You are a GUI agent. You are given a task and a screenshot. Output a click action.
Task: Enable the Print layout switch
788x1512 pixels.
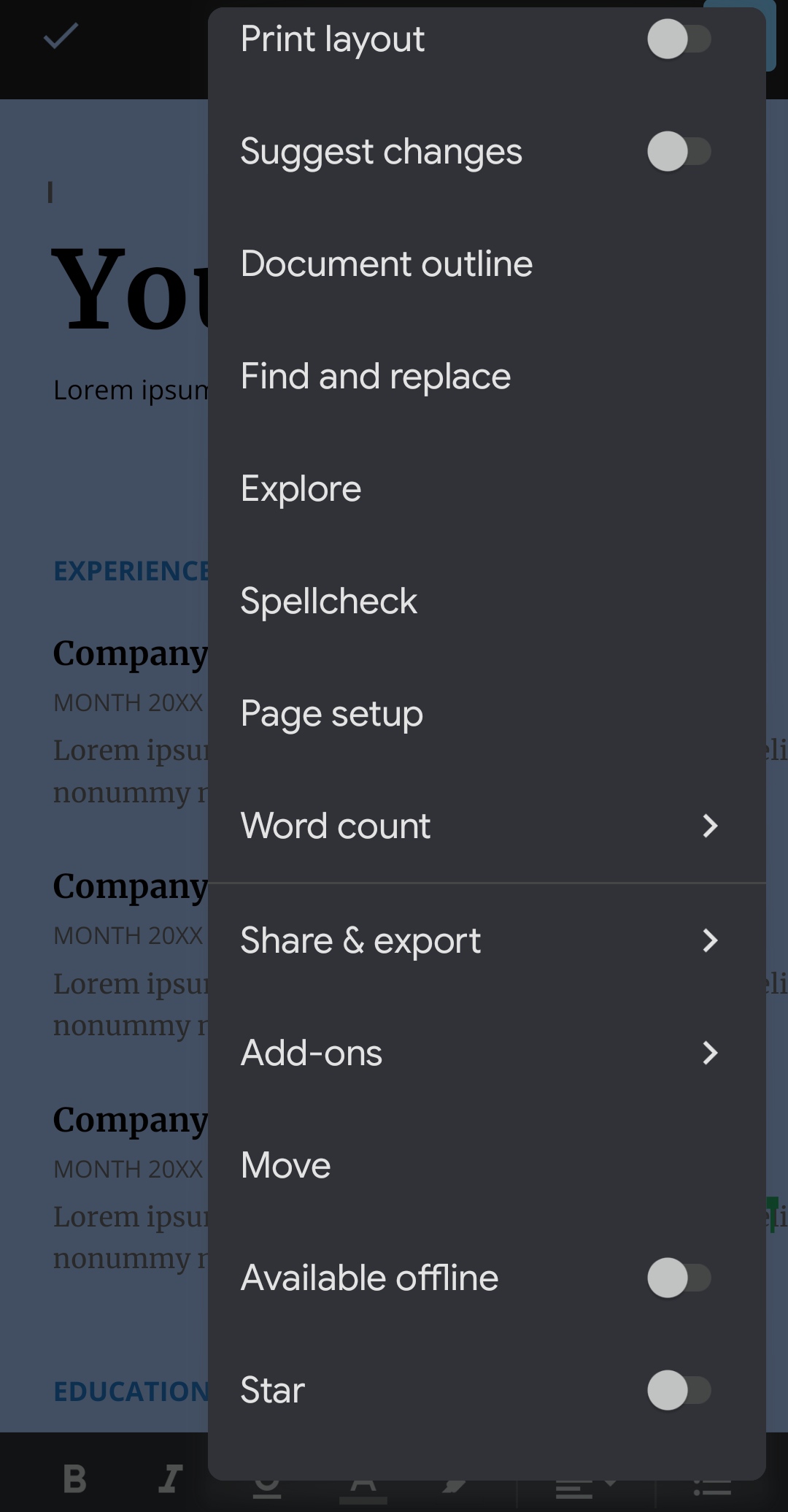pos(679,39)
